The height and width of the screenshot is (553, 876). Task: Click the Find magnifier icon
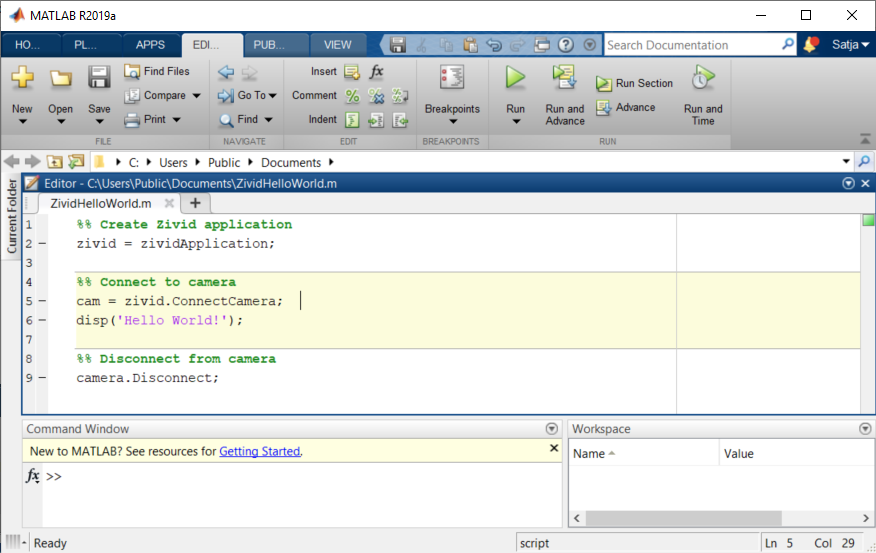[226, 120]
